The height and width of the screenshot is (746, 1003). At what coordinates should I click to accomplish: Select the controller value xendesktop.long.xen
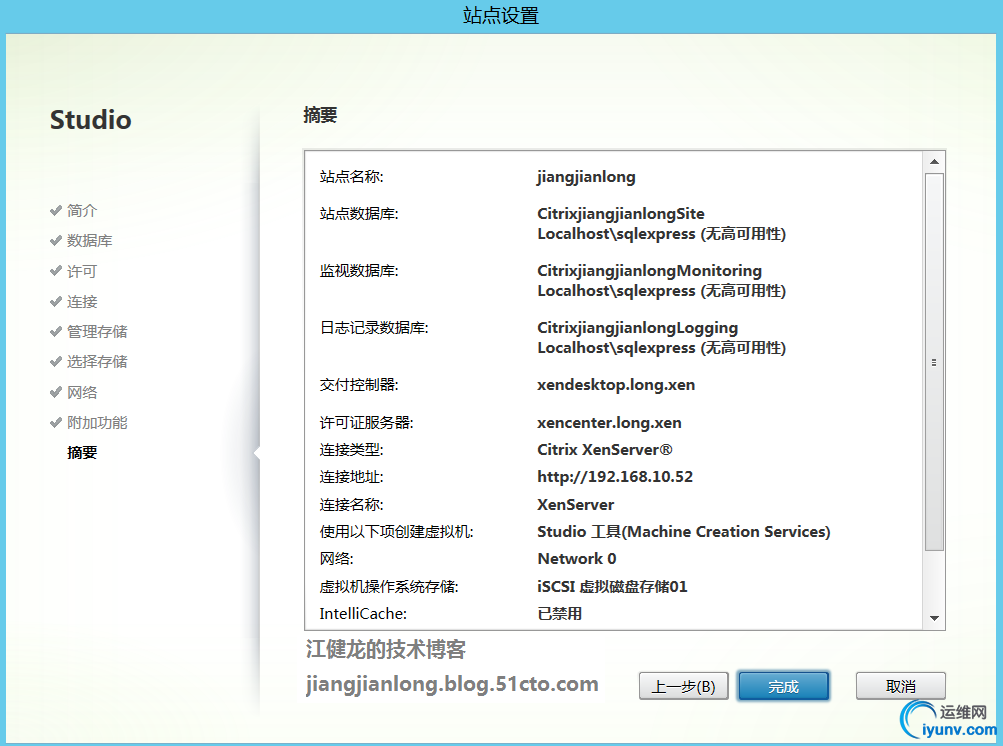click(616, 385)
